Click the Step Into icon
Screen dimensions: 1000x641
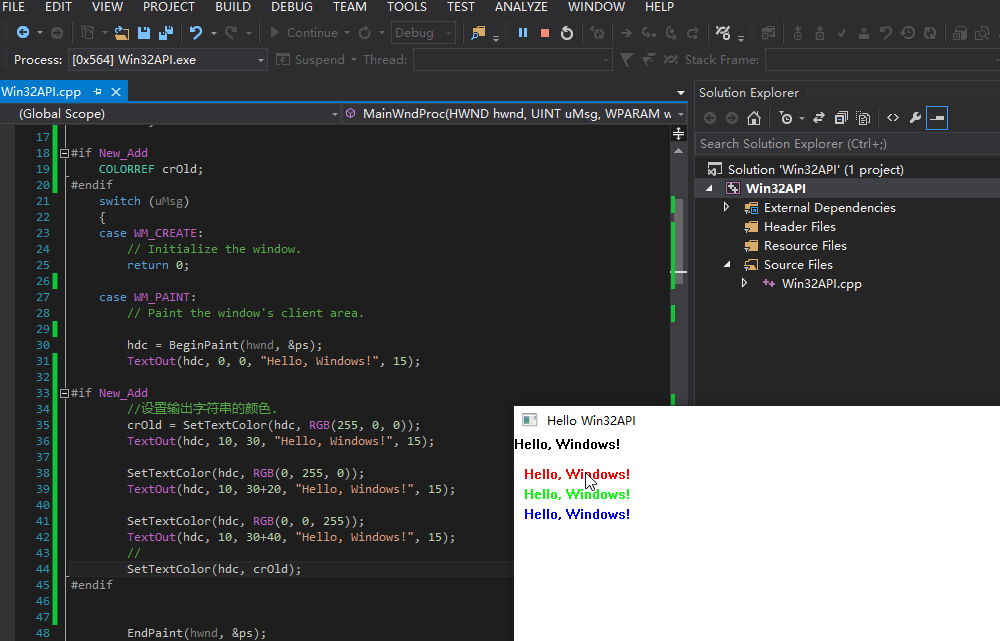(x=648, y=32)
